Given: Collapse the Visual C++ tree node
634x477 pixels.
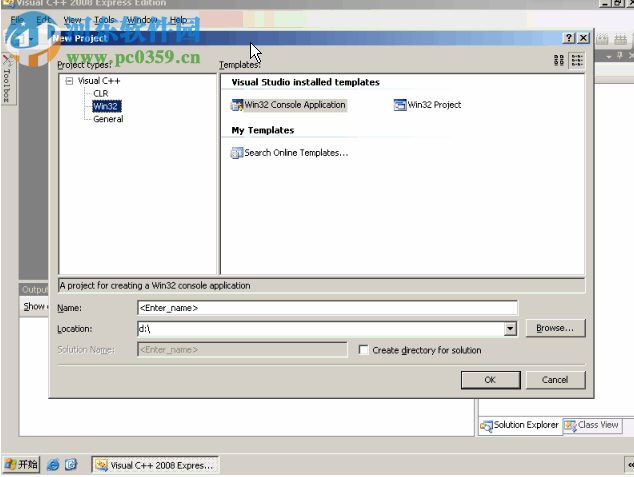Looking at the screenshot, I should [69, 81].
